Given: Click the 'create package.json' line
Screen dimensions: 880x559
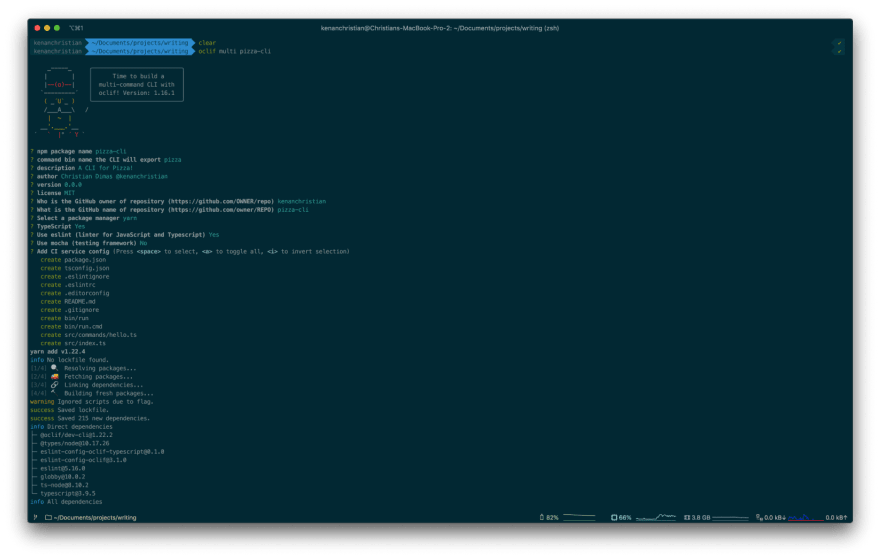Looking at the screenshot, I should pos(73,260).
